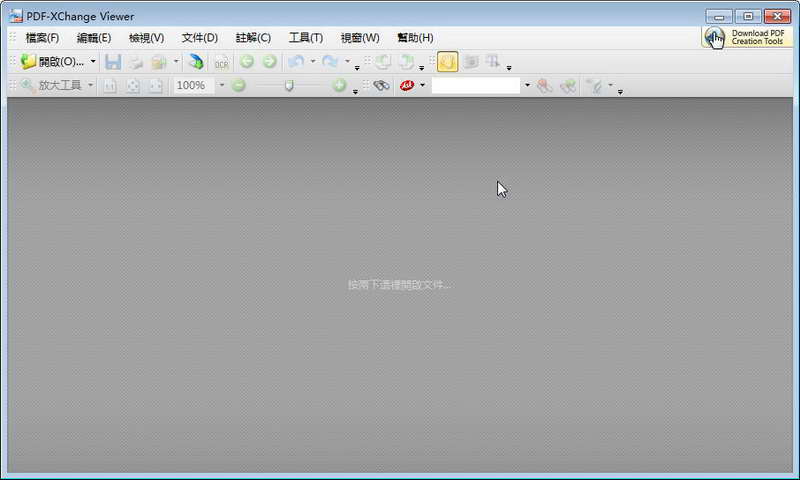Screen dimensions: 800x480
Task: Click the Email/send document icon
Action: click(159, 62)
